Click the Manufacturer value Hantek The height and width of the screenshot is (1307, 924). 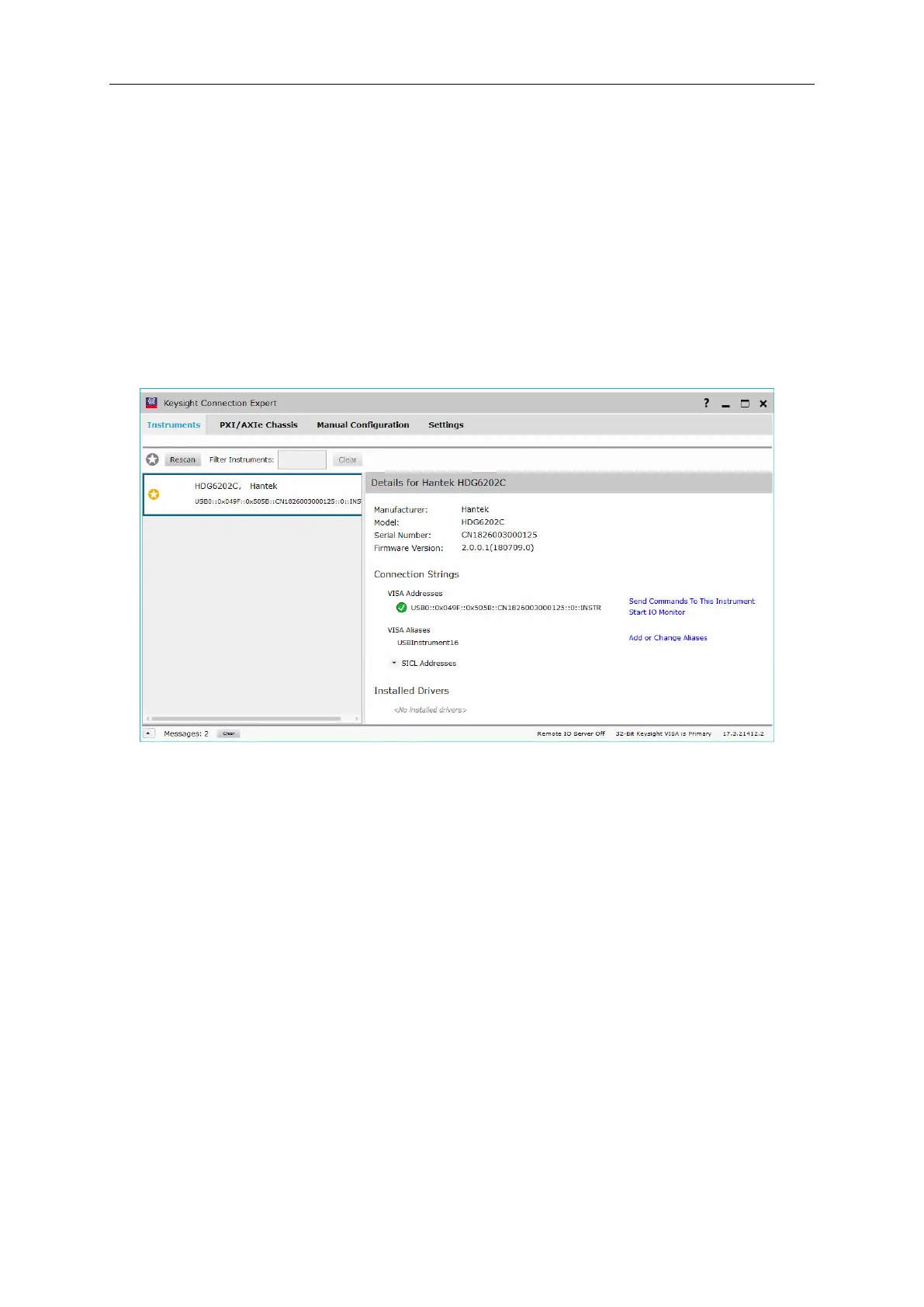[475, 509]
